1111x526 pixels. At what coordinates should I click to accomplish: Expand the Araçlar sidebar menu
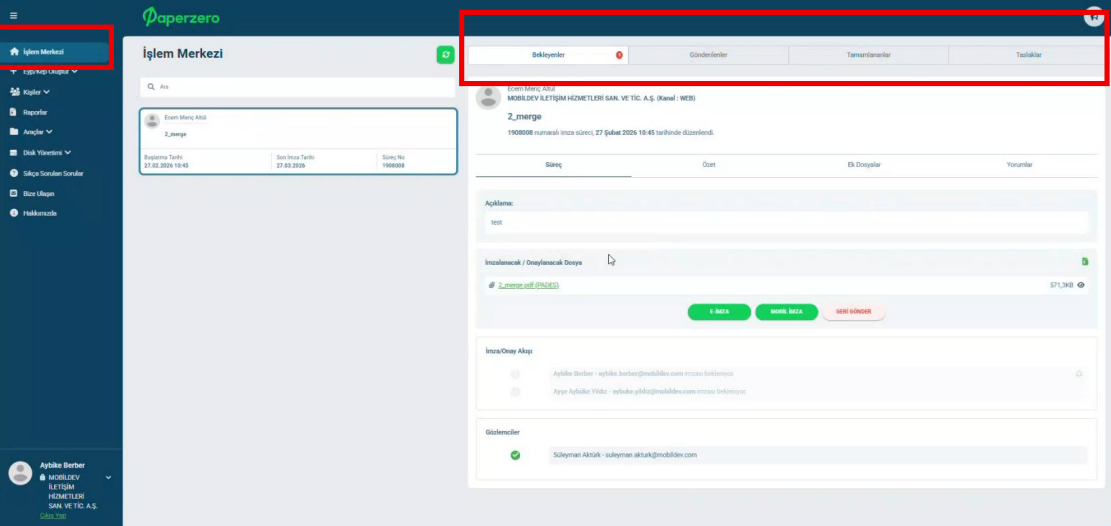[38, 132]
